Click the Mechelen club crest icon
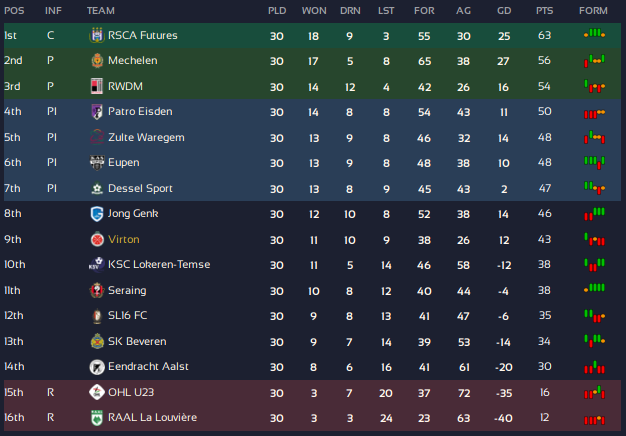 (x=97, y=60)
